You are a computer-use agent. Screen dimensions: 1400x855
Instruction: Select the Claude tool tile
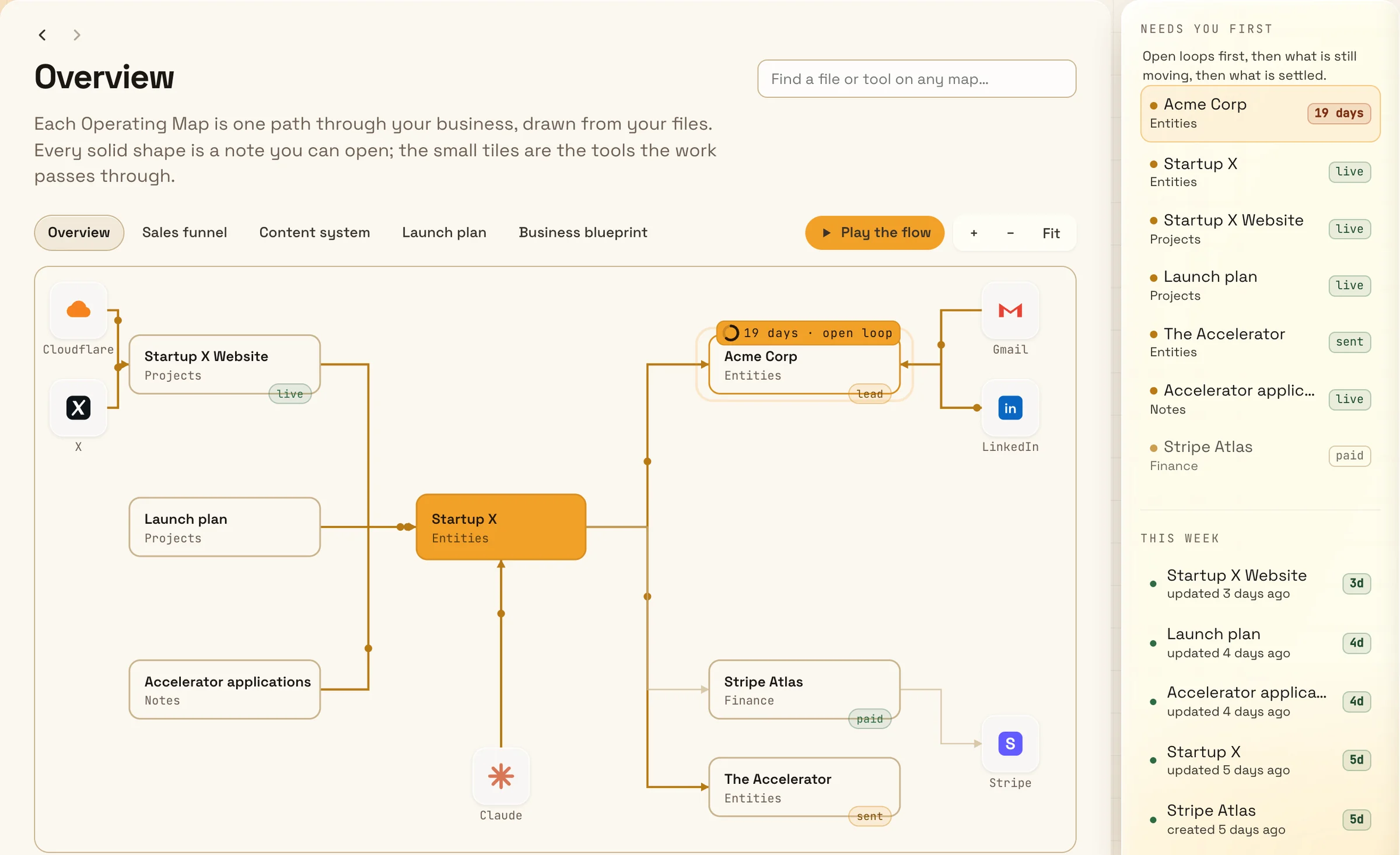click(x=501, y=776)
